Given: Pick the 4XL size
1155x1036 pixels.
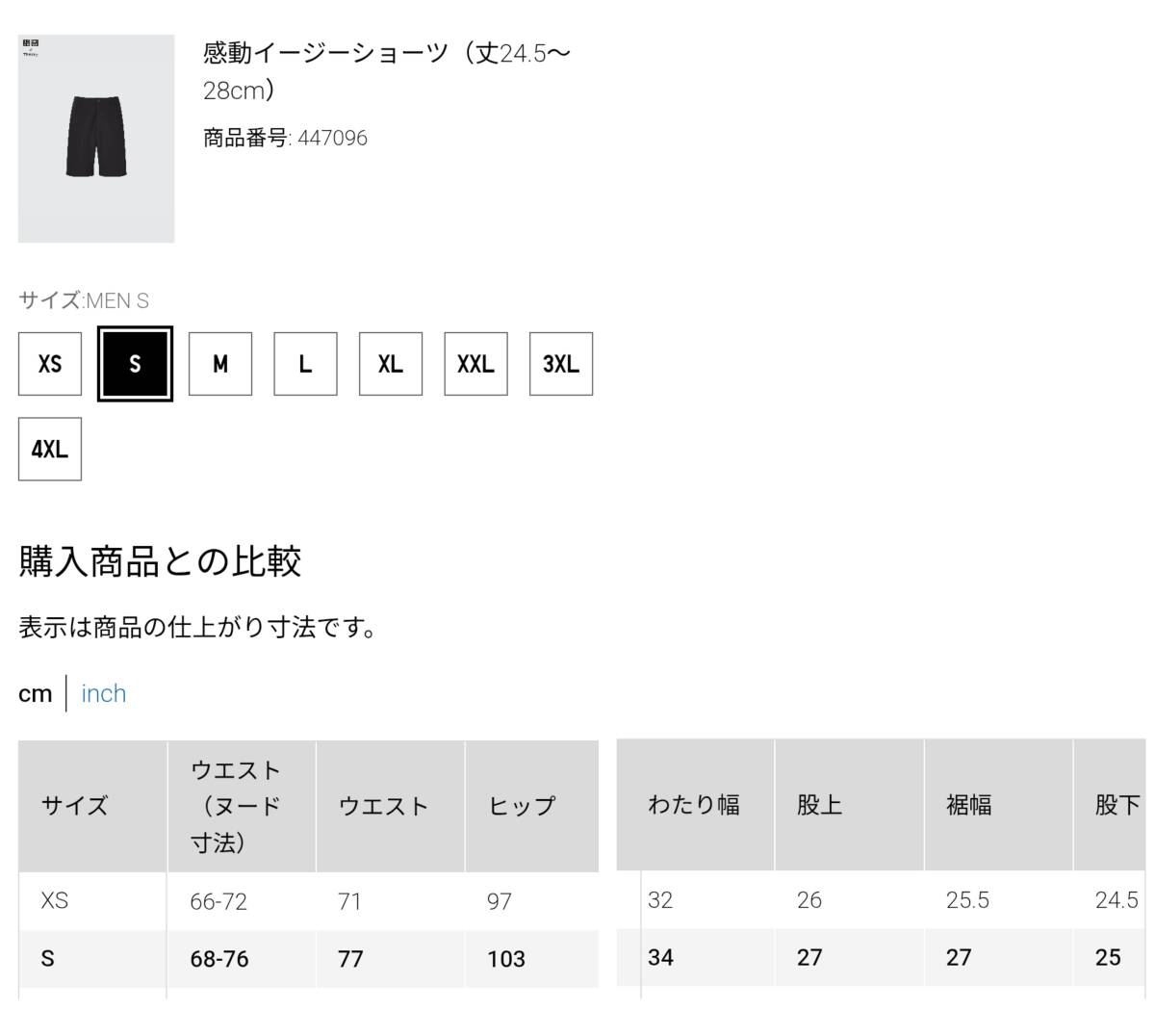Looking at the screenshot, I should click(50, 449).
